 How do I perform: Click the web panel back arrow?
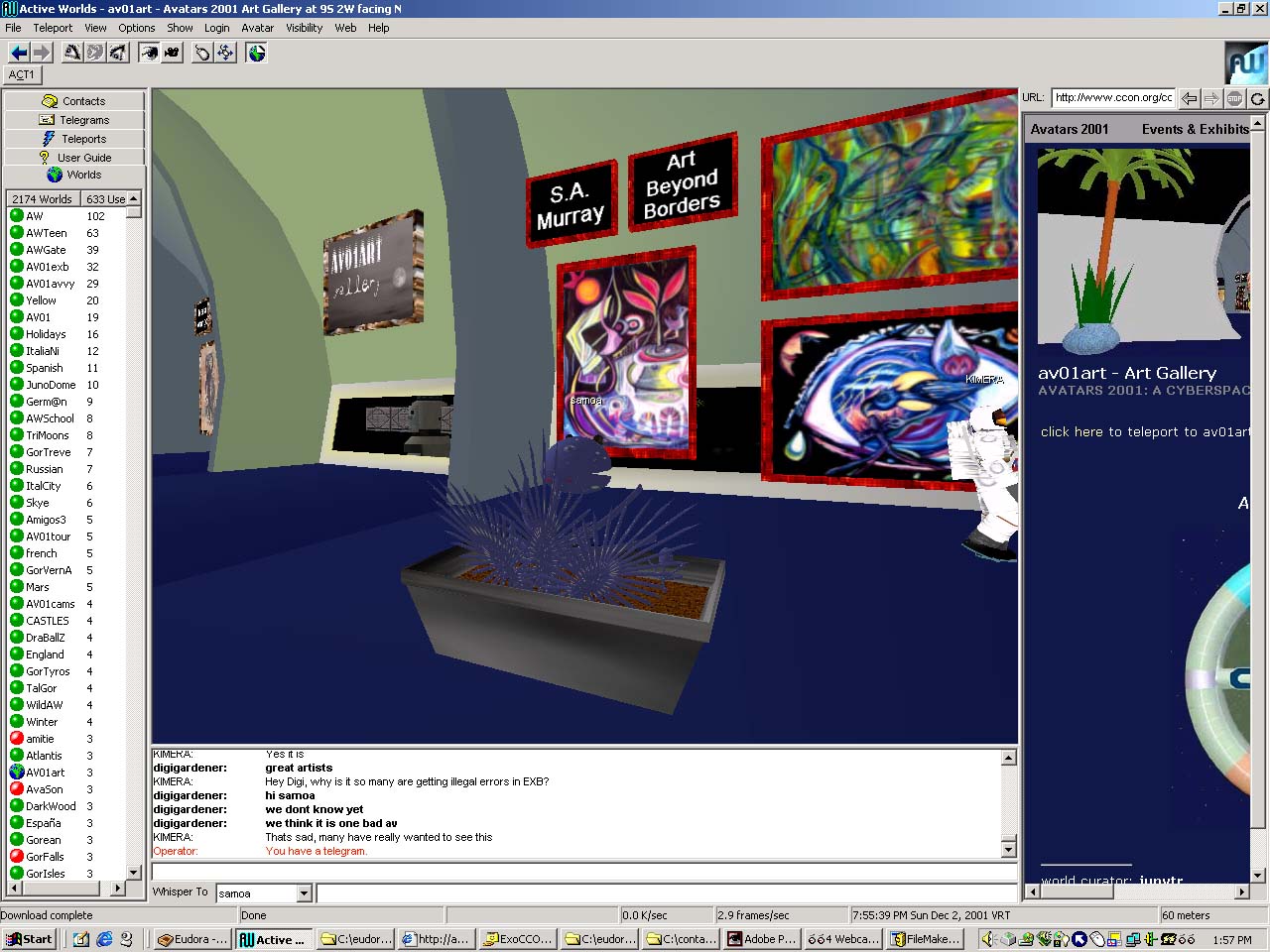(1189, 98)
